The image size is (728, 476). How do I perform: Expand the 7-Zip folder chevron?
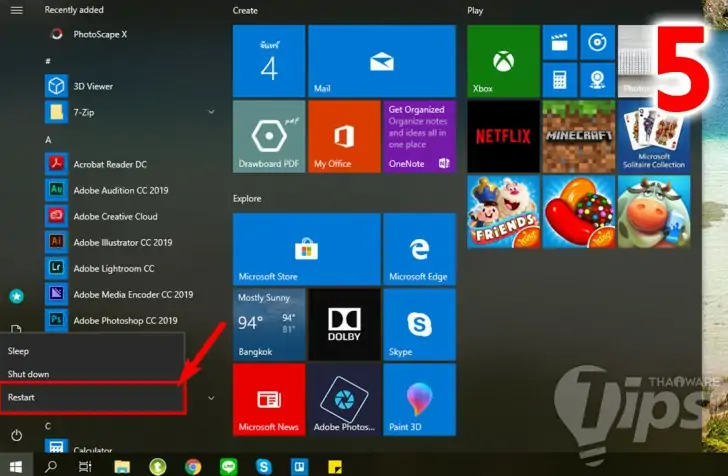[211, 112]
